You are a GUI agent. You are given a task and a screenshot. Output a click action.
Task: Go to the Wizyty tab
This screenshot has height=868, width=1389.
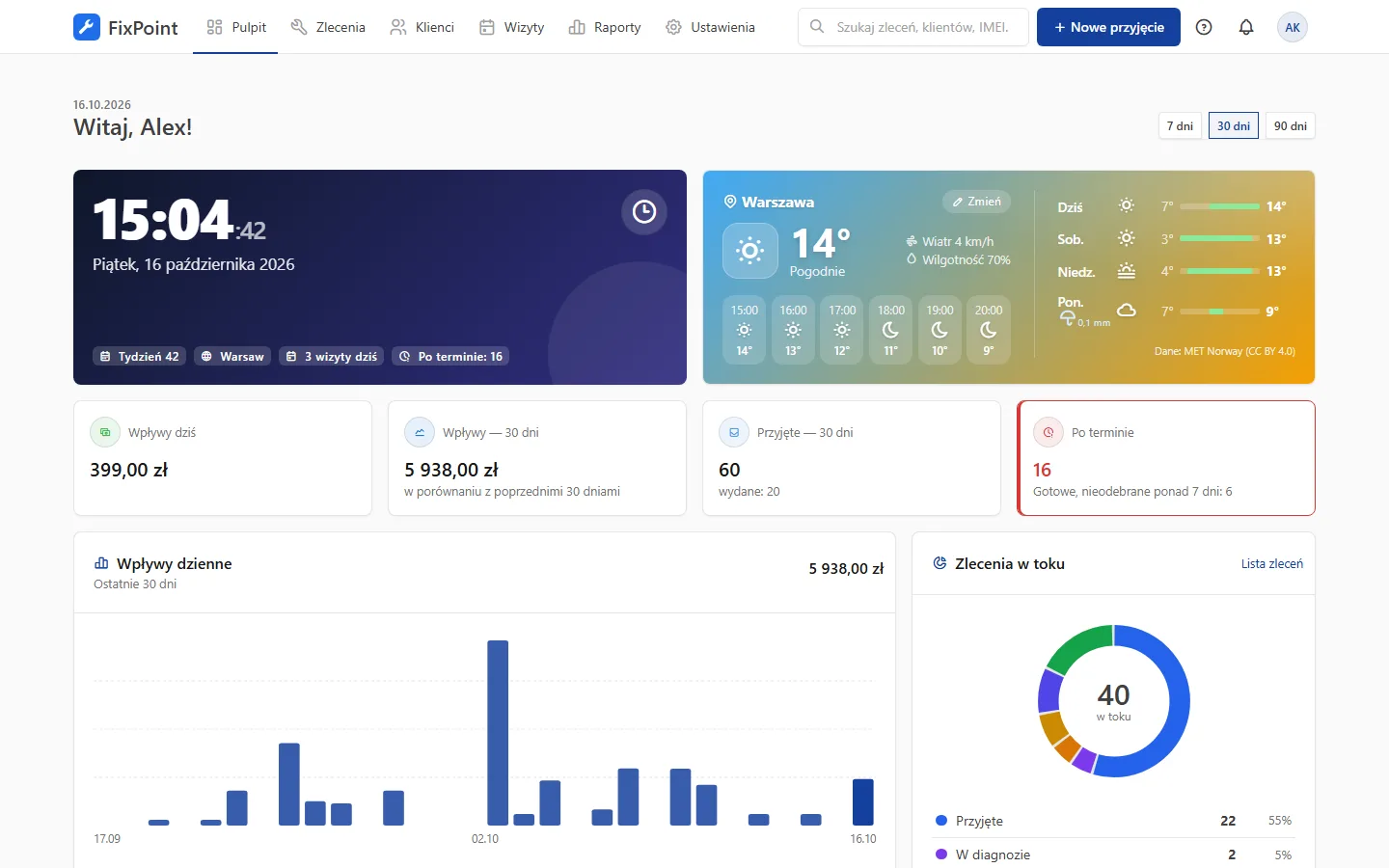(511, 27)
